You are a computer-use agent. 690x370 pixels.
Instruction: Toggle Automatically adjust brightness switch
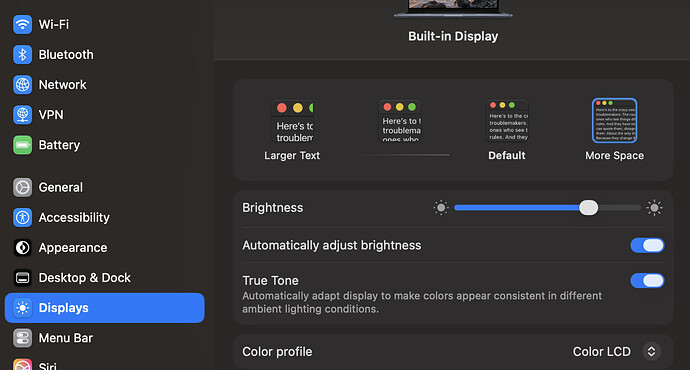[x=647, y=245]
